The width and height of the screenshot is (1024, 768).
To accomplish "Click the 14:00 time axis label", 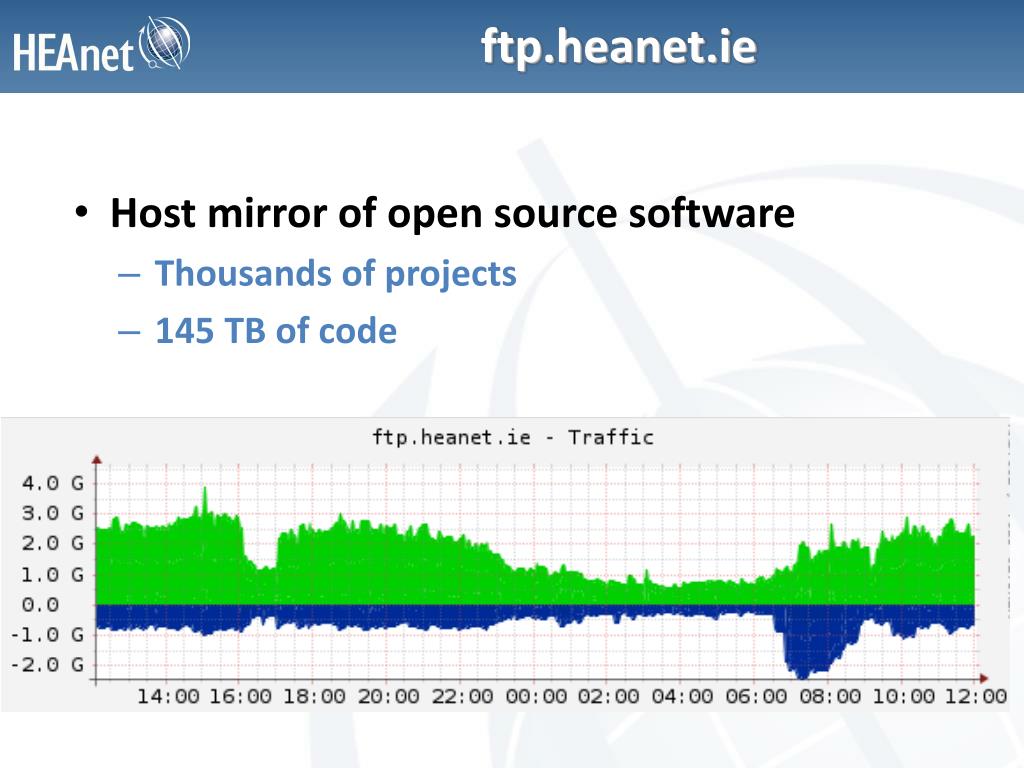I will [168, 696].
